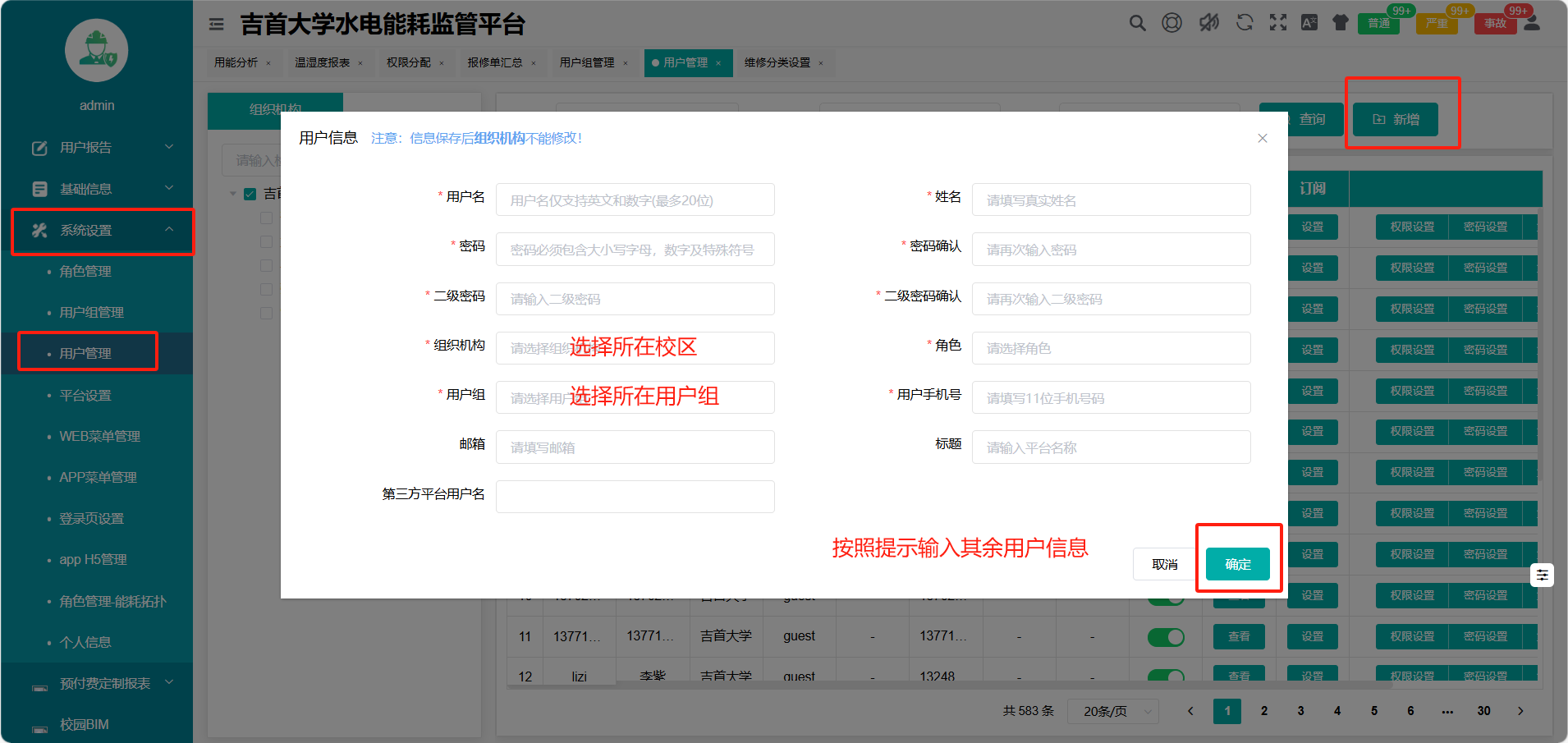Image resolution: width=1568 pixels, height=743 pixels.
Task: Open the 组织机构 dropdown field
Action: pos(635,348)
